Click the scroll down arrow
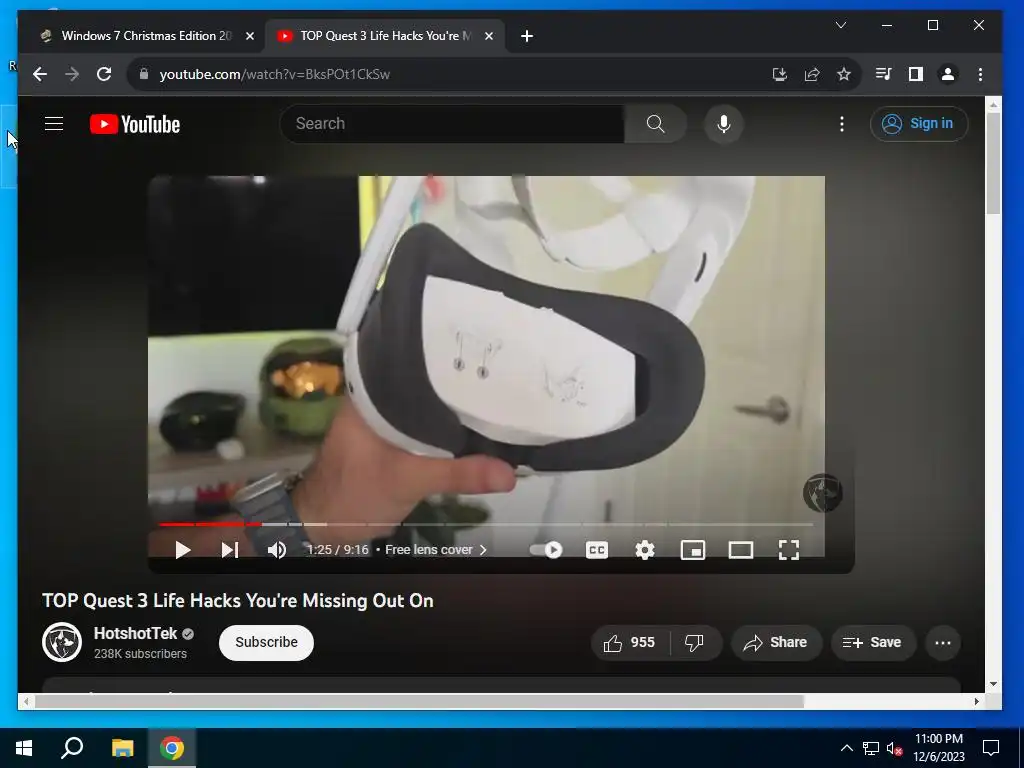 (x=993, y=684)
